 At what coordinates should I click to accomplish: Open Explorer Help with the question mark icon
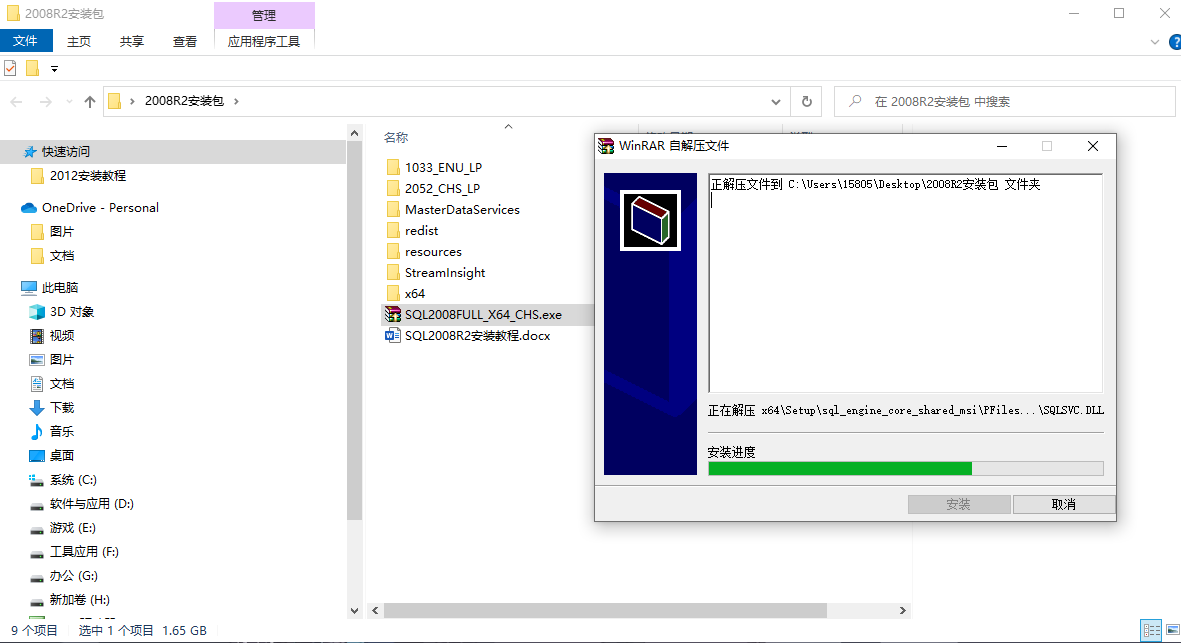click(x=1175, y=42)
